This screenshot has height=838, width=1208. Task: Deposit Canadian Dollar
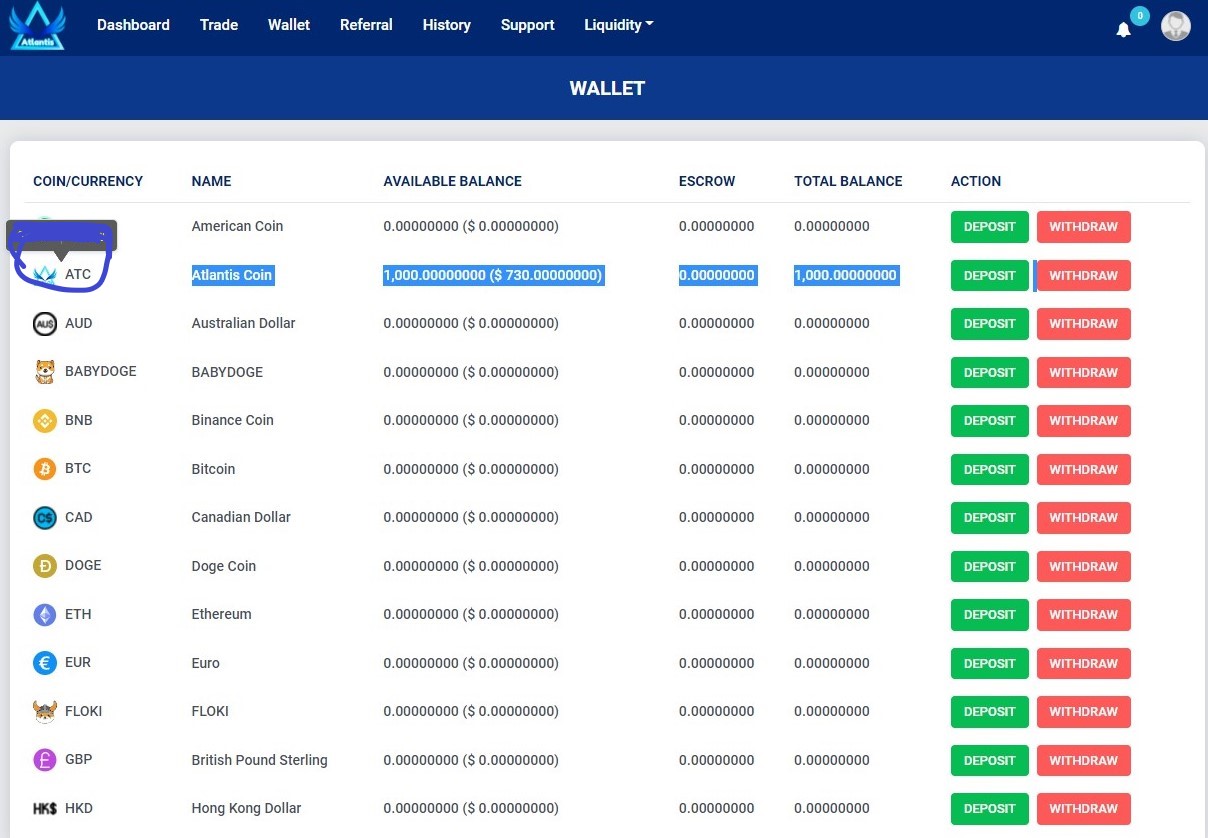click(989, 518)
